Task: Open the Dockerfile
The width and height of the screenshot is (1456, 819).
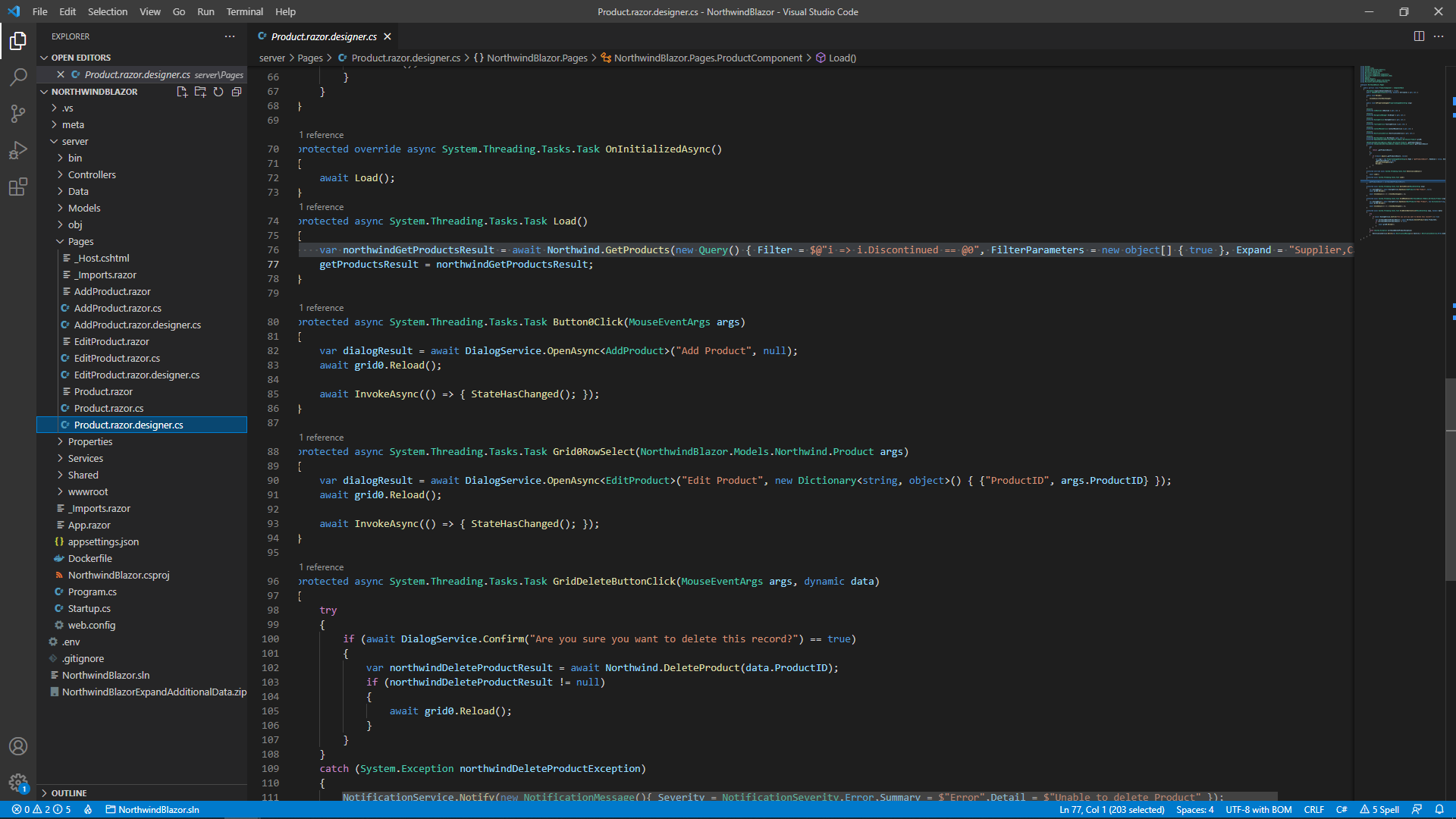Action: pos(142,559)
